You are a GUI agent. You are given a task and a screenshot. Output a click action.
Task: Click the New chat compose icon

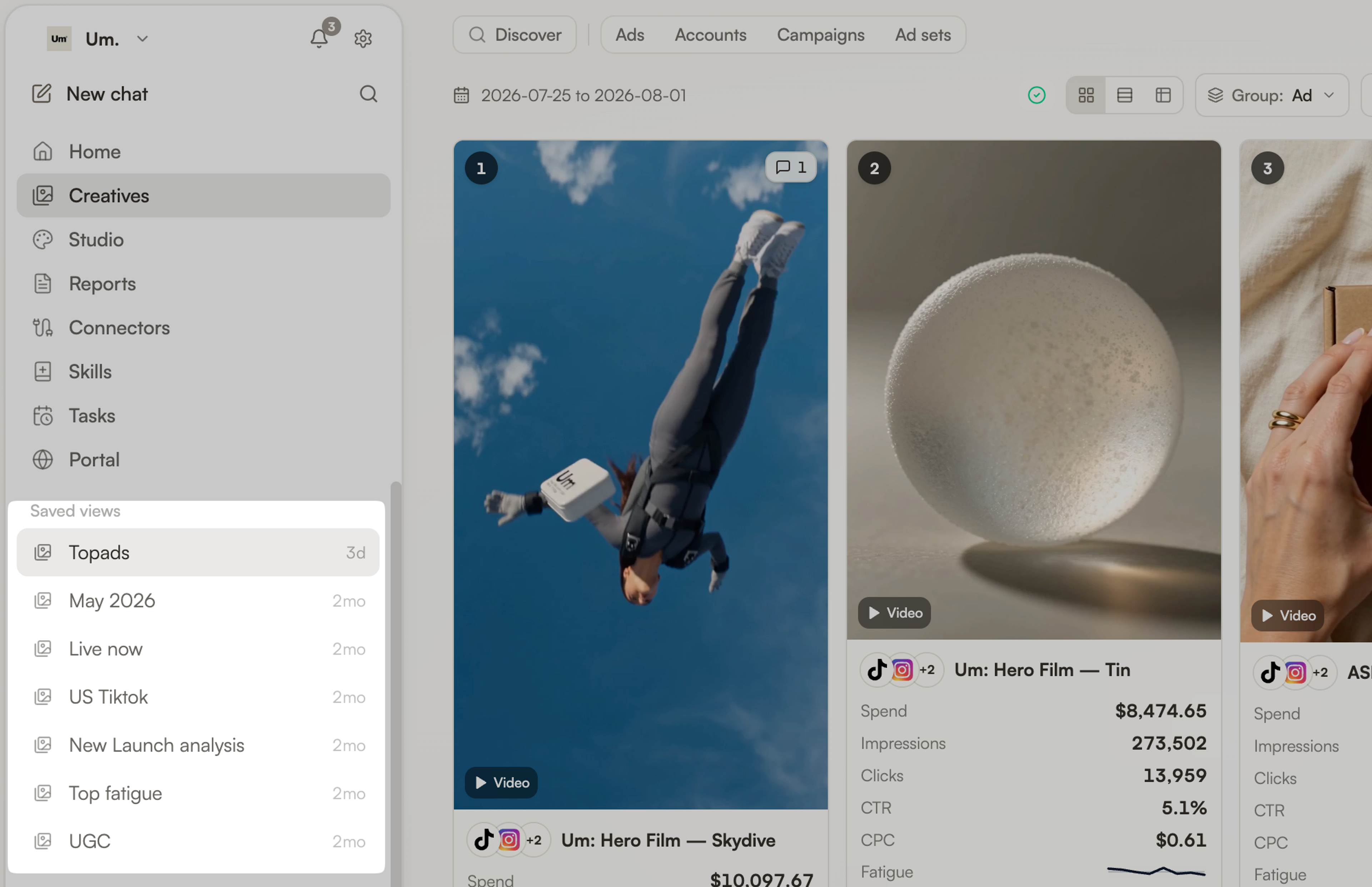[41, 93]
